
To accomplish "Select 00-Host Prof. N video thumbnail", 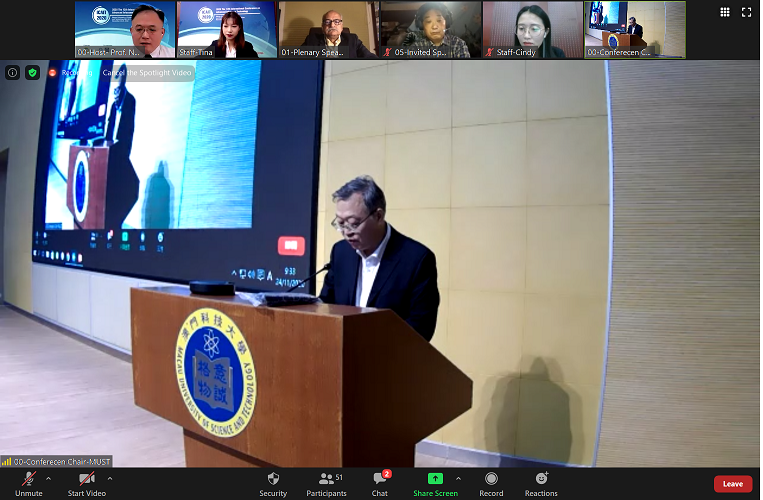I will click(125, 30).
